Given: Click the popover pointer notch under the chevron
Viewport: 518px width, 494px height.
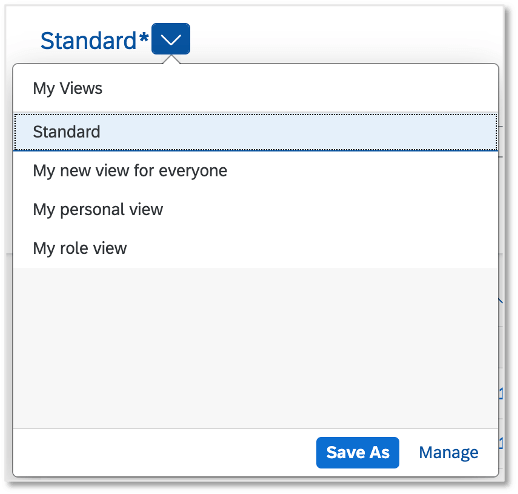Looking at the screenshot, I should pyautogui.click(x=171, y=60).
